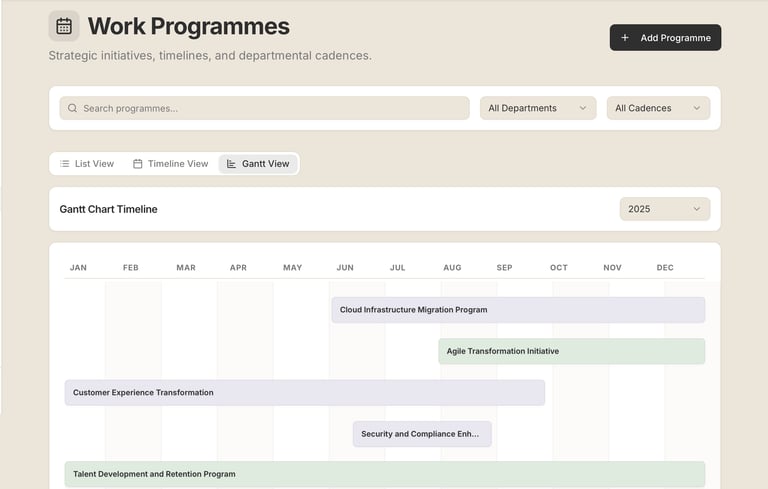The height and width of the screenshot is (489, 768).
Task: Open the All Cadences dropdown
Action: point(658,108)
